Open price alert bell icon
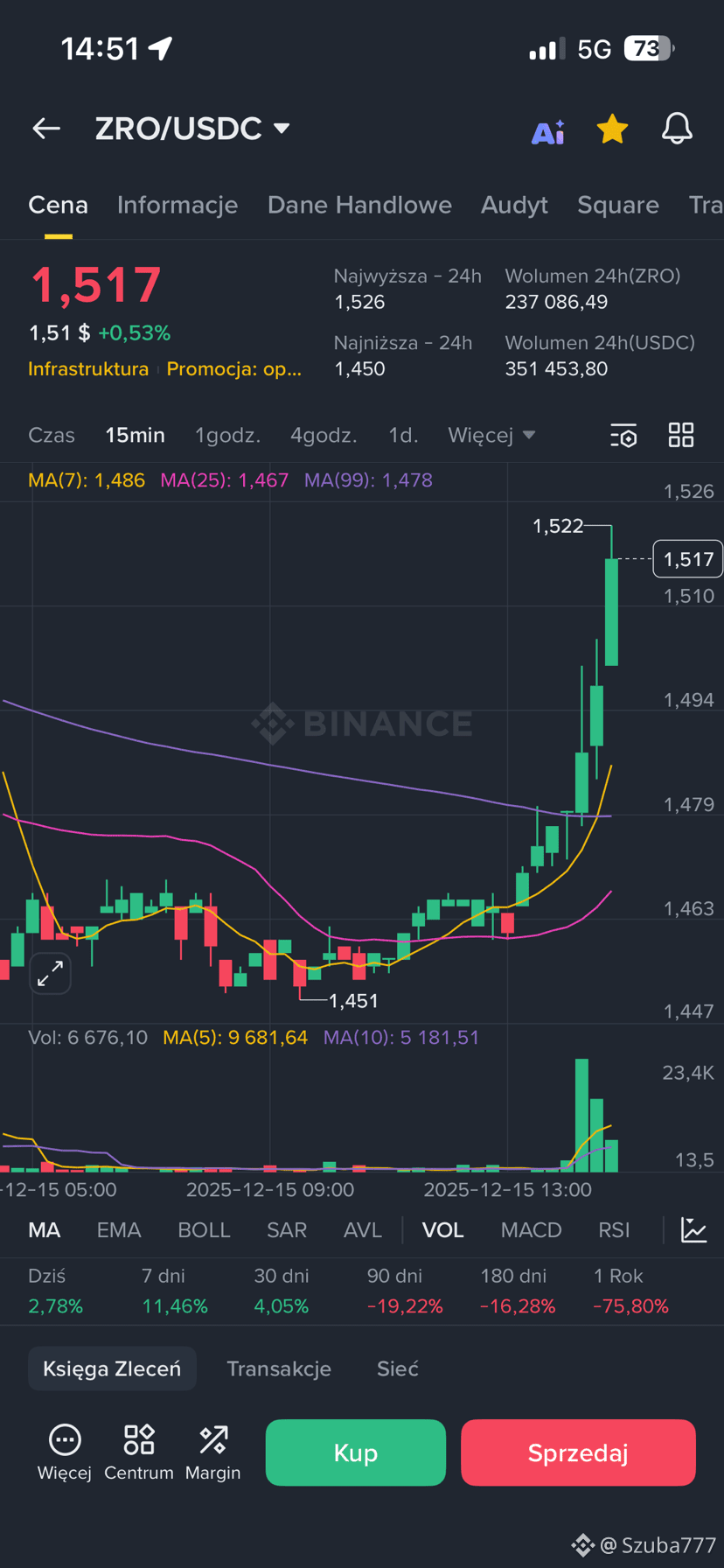This screenshot has height=1568, width=724. coord(676,129)
